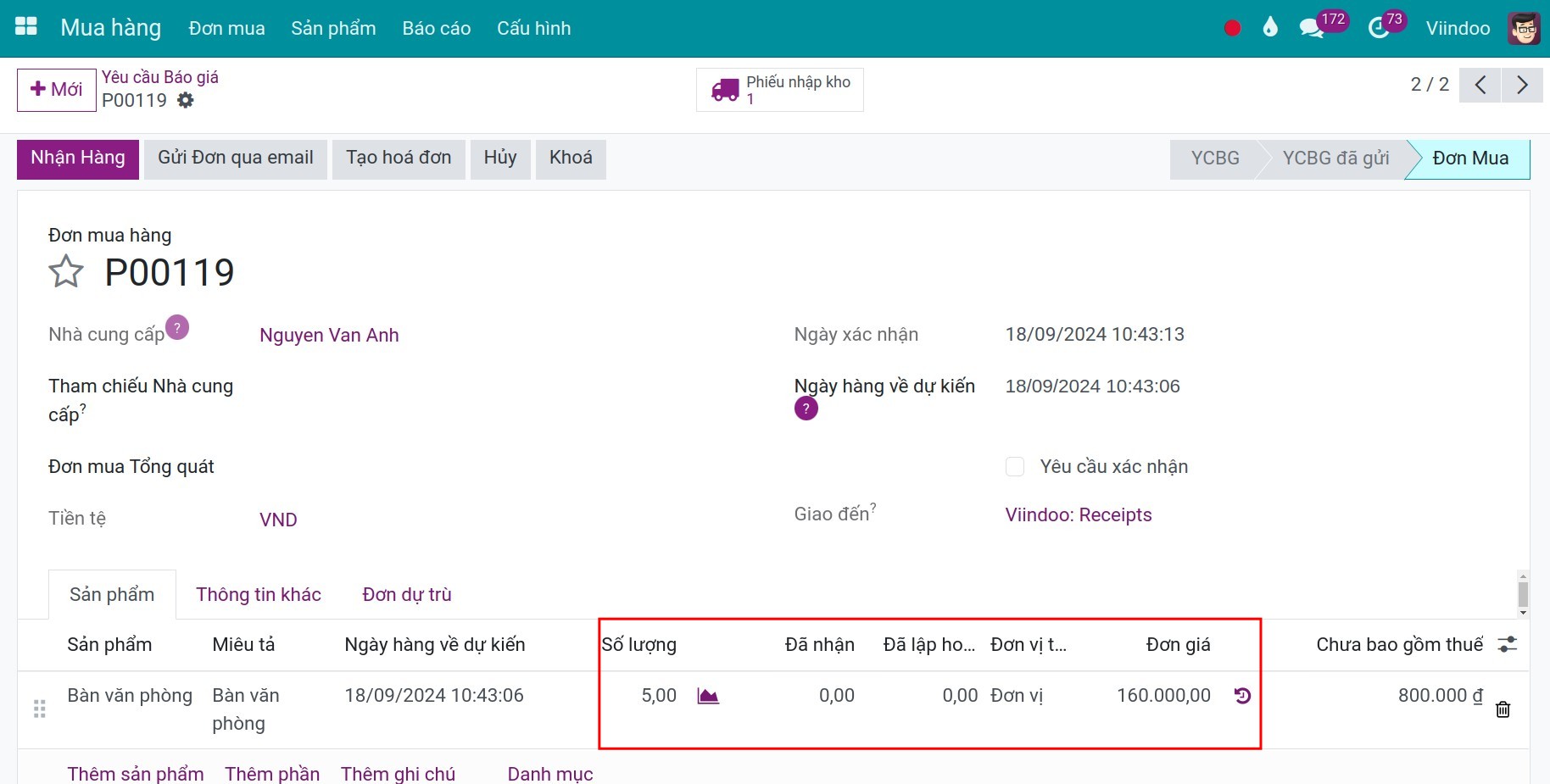The width and height of the screenshot is (1550, 784).
Task: Open the forecast chart icon beside quantity
Action: pyautogui.click(x=708, y=696)
